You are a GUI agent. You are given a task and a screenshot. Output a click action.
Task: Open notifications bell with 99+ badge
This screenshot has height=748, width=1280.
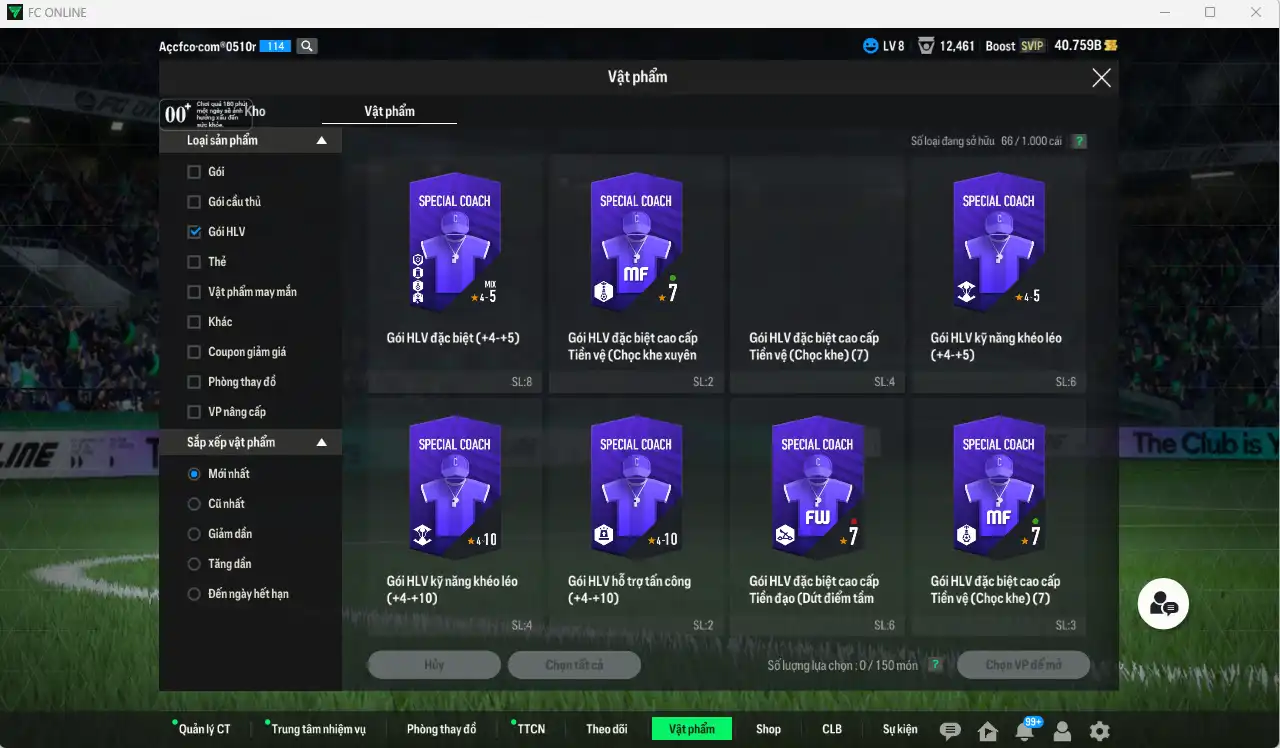(x=1025, y=731)
